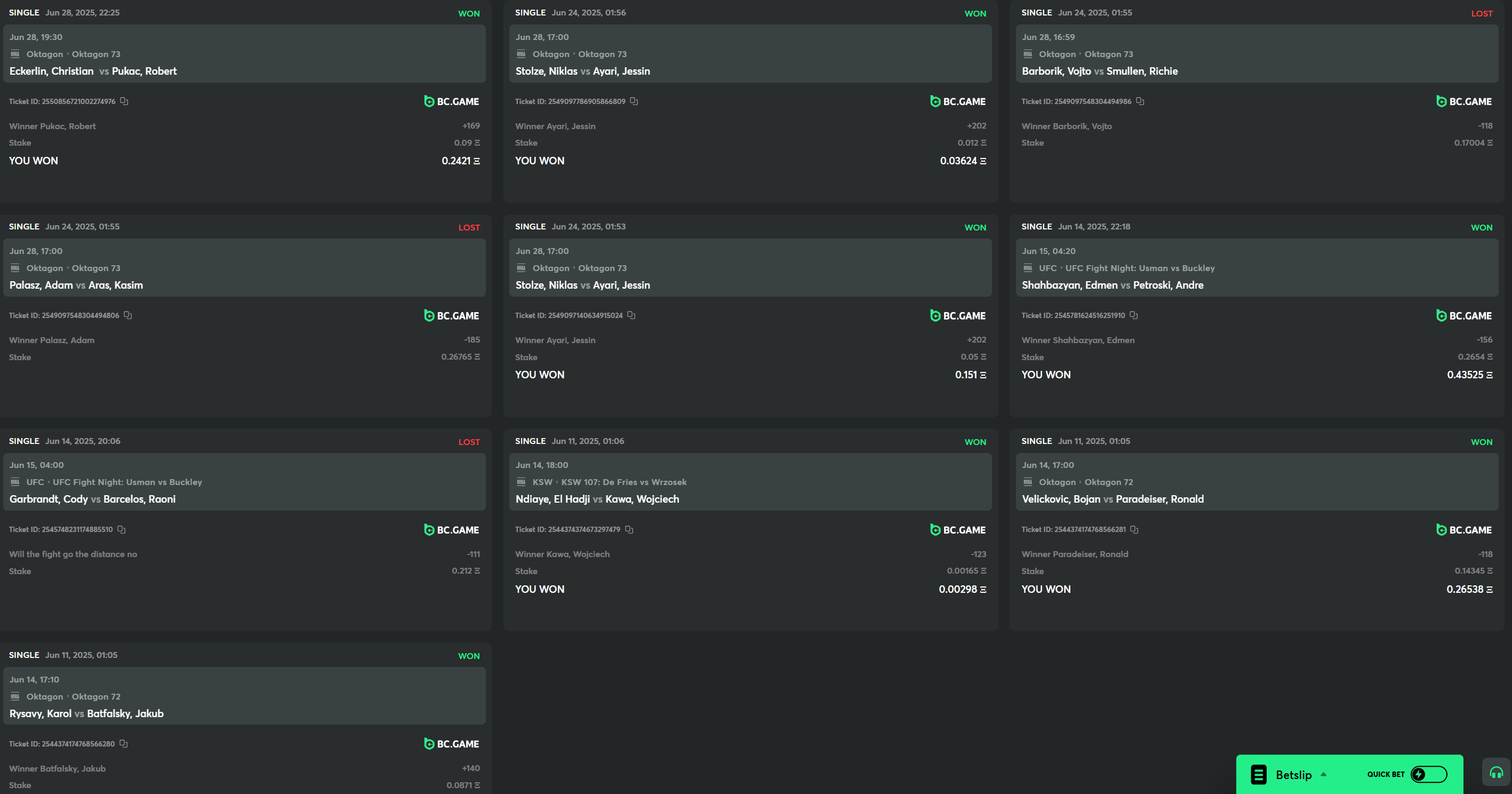This screenshot has height=794, width=1512.
Task: Expand the Betslip panel arrow
Action: (x=1324, y=774)
